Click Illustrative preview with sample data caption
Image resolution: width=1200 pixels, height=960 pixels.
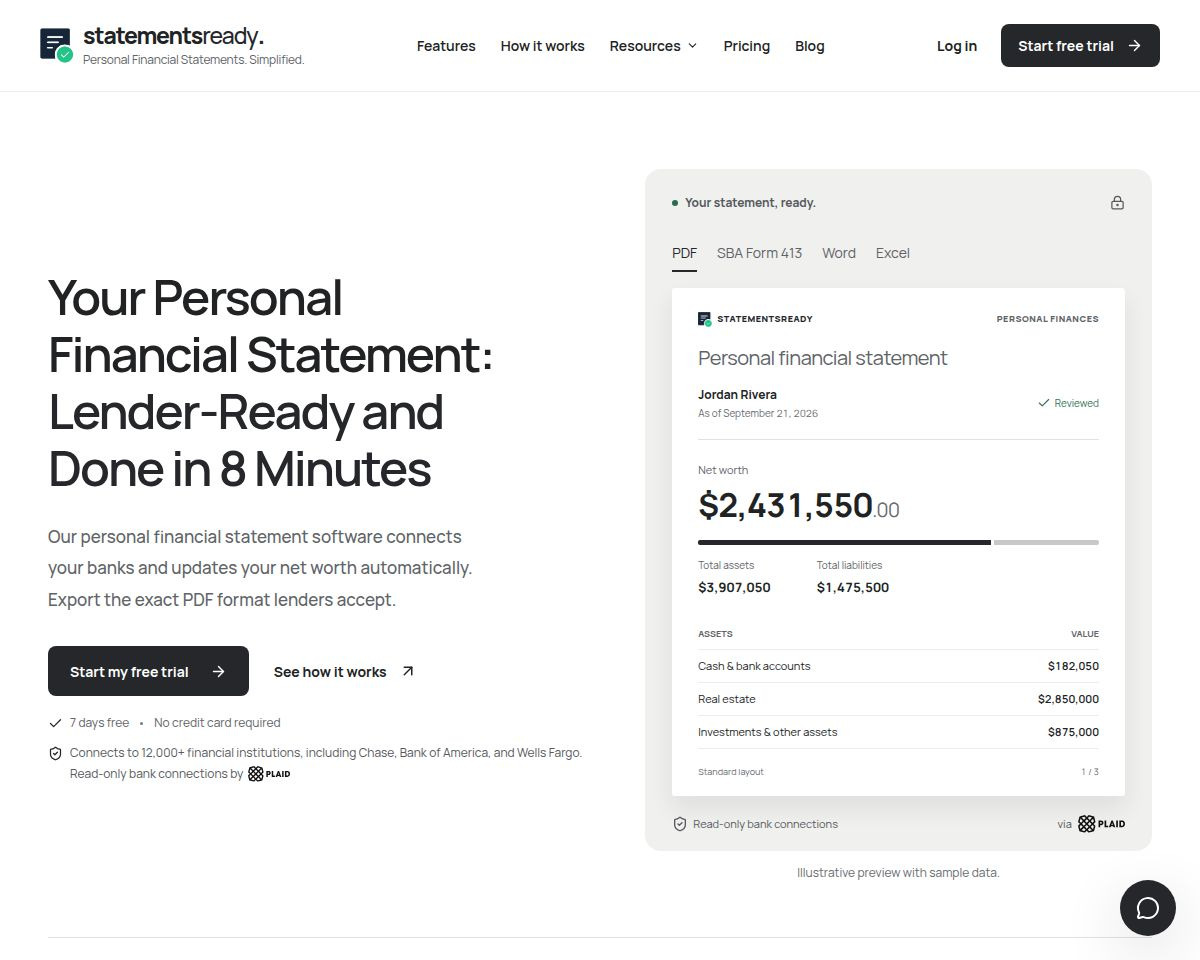898,873
